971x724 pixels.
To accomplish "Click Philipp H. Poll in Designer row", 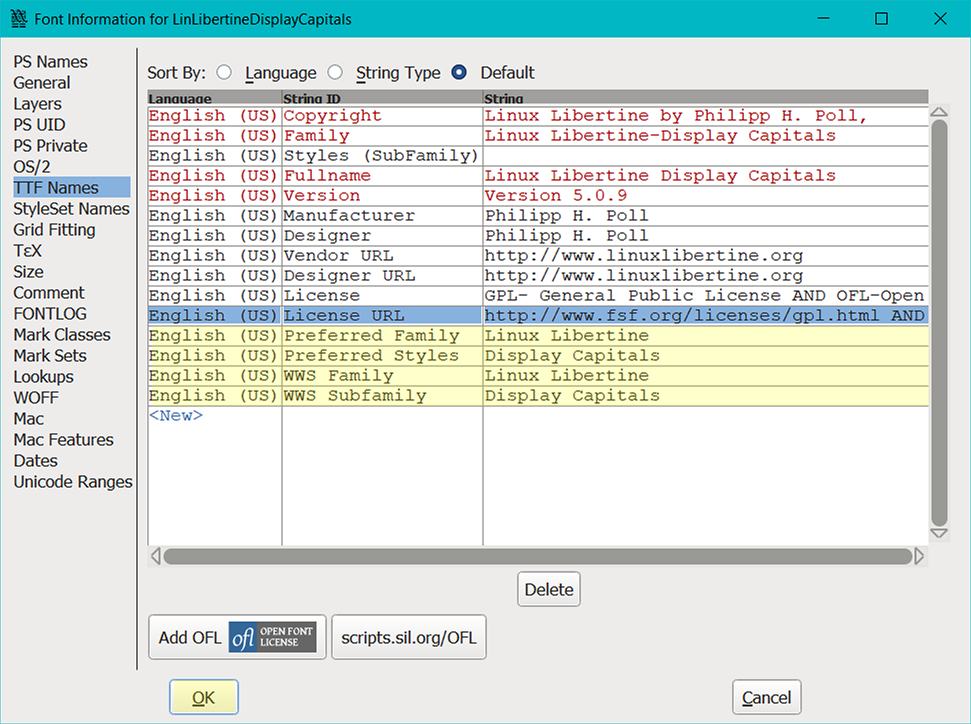I will (x=705, y=235).
